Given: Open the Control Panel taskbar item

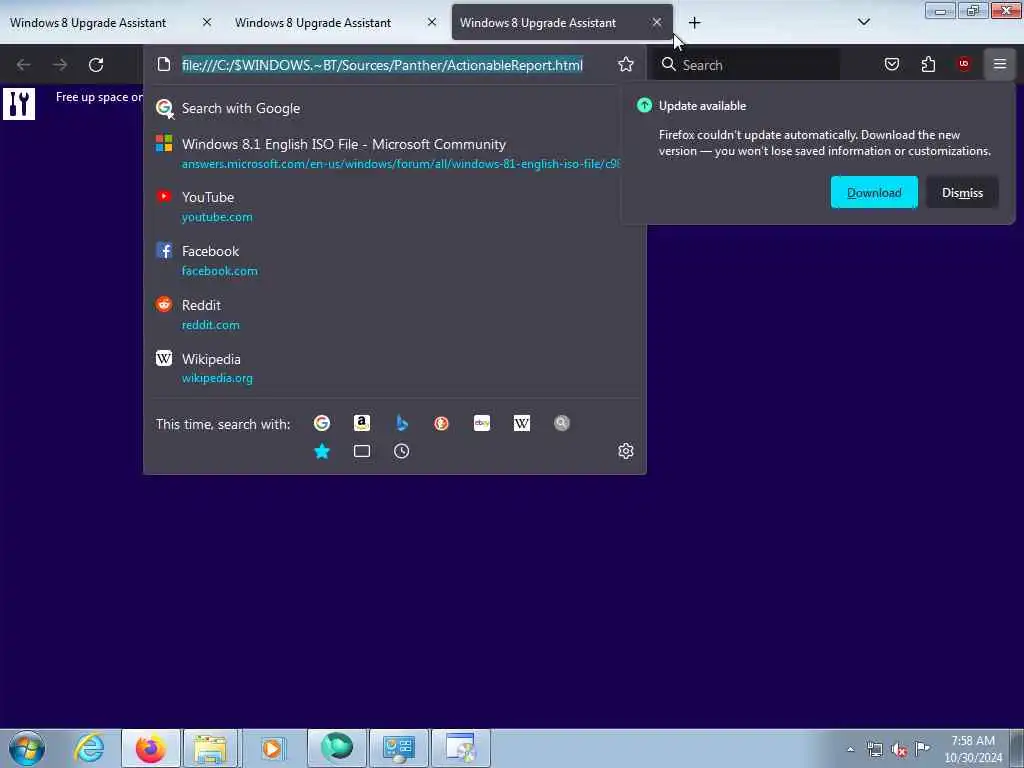Looking at the screenshot, I should pos(398,748).
